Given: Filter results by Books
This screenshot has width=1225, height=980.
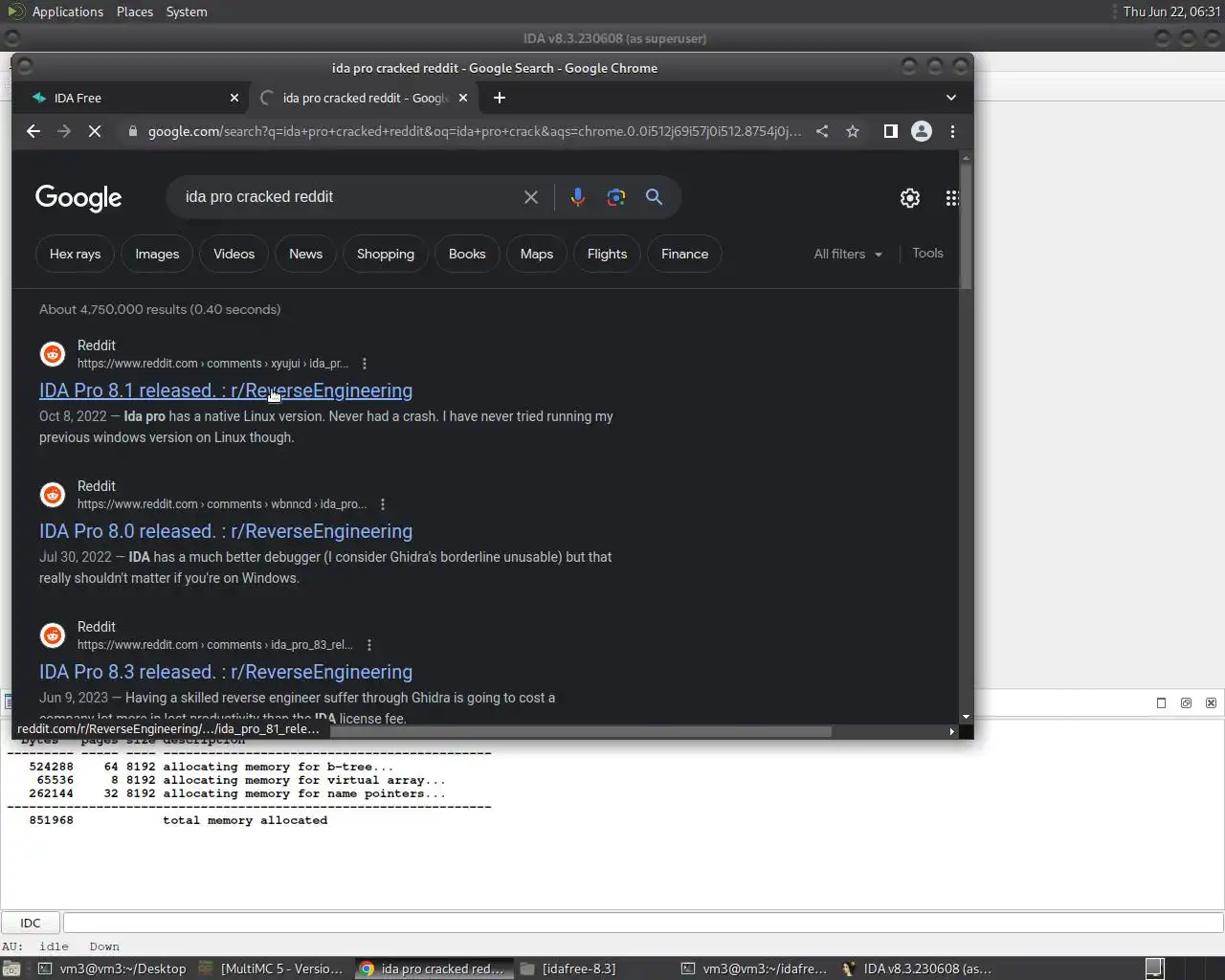Looking at the screenshot, I should 467,254.
